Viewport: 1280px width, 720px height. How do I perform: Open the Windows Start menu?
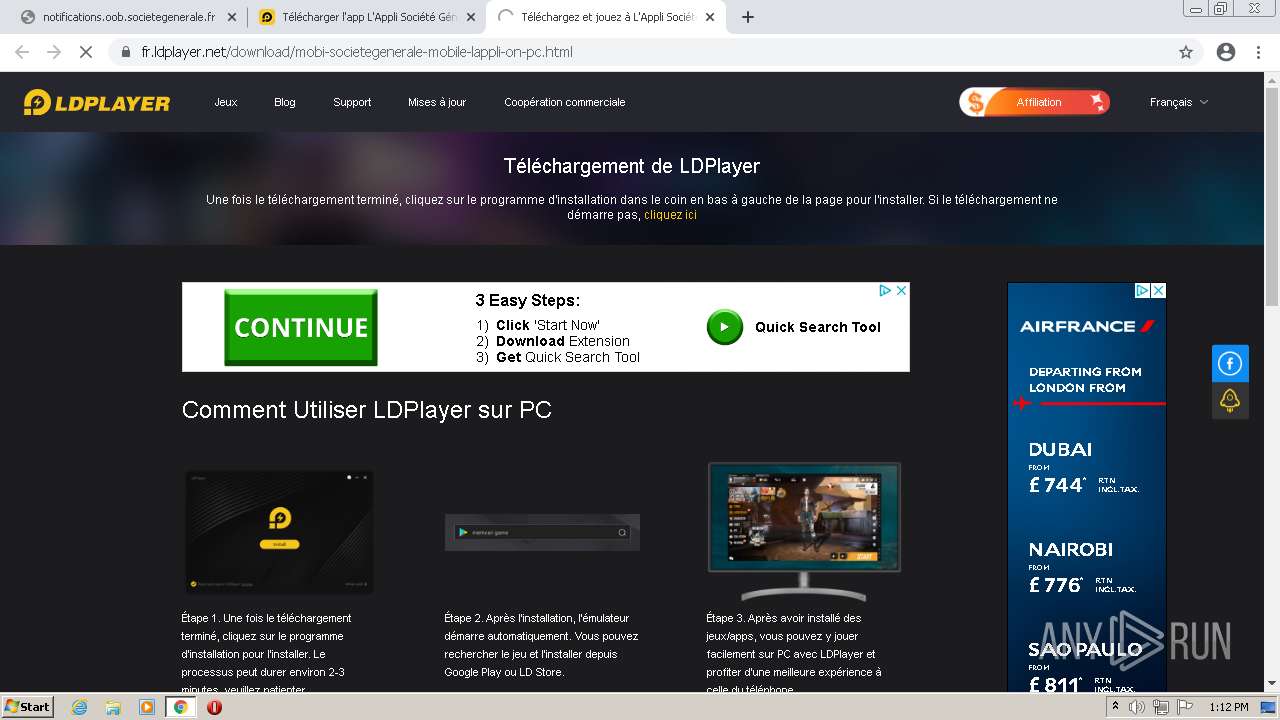click(28, 706)
